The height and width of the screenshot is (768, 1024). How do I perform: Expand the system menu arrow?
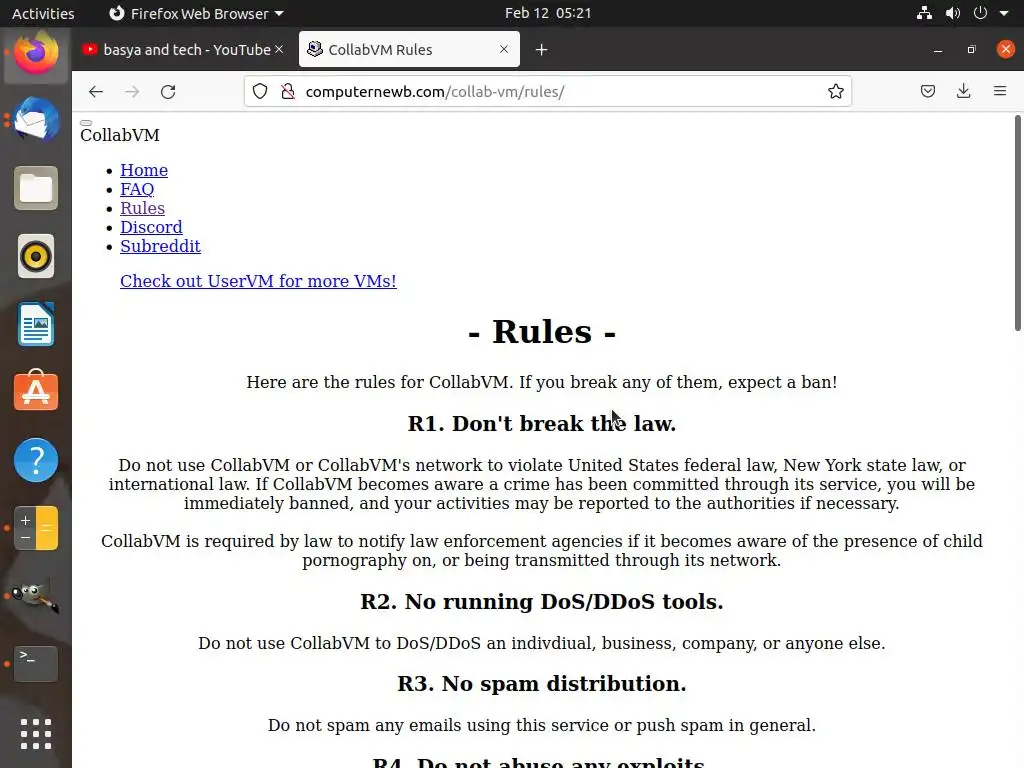click(x=1004, y=13)
